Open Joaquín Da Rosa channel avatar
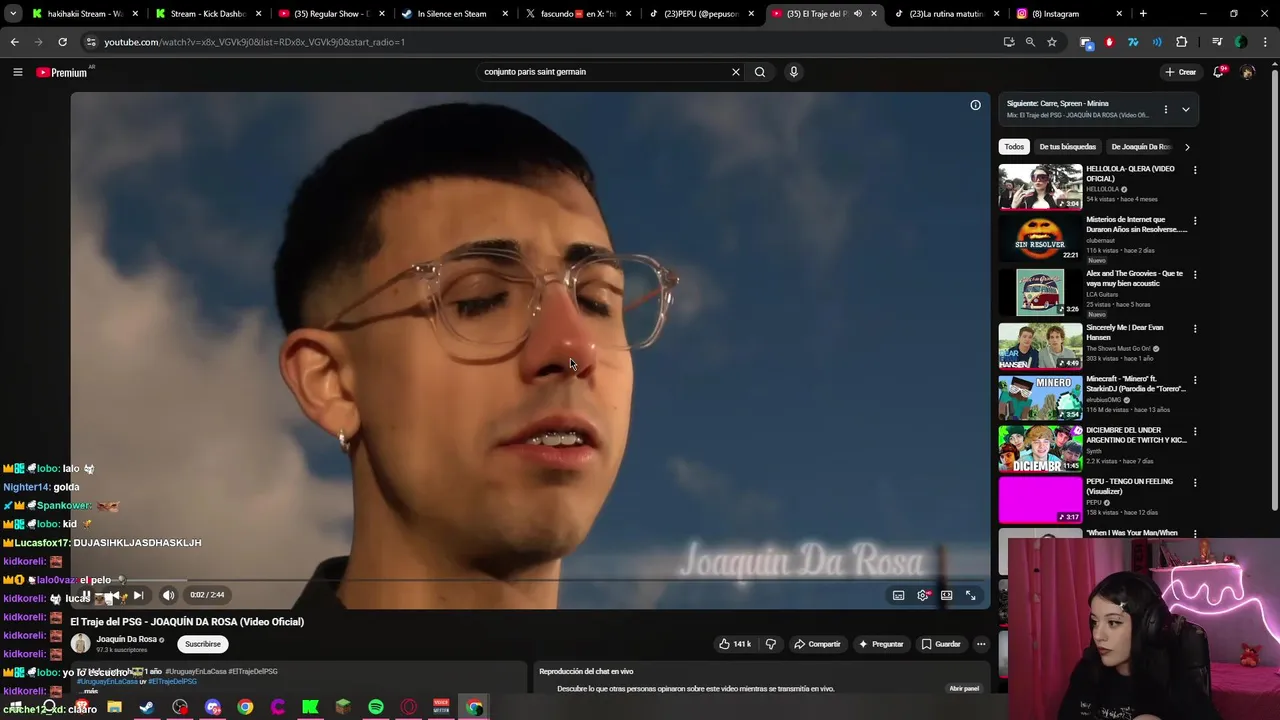The image size is (1280, 720). coord(80,644)
